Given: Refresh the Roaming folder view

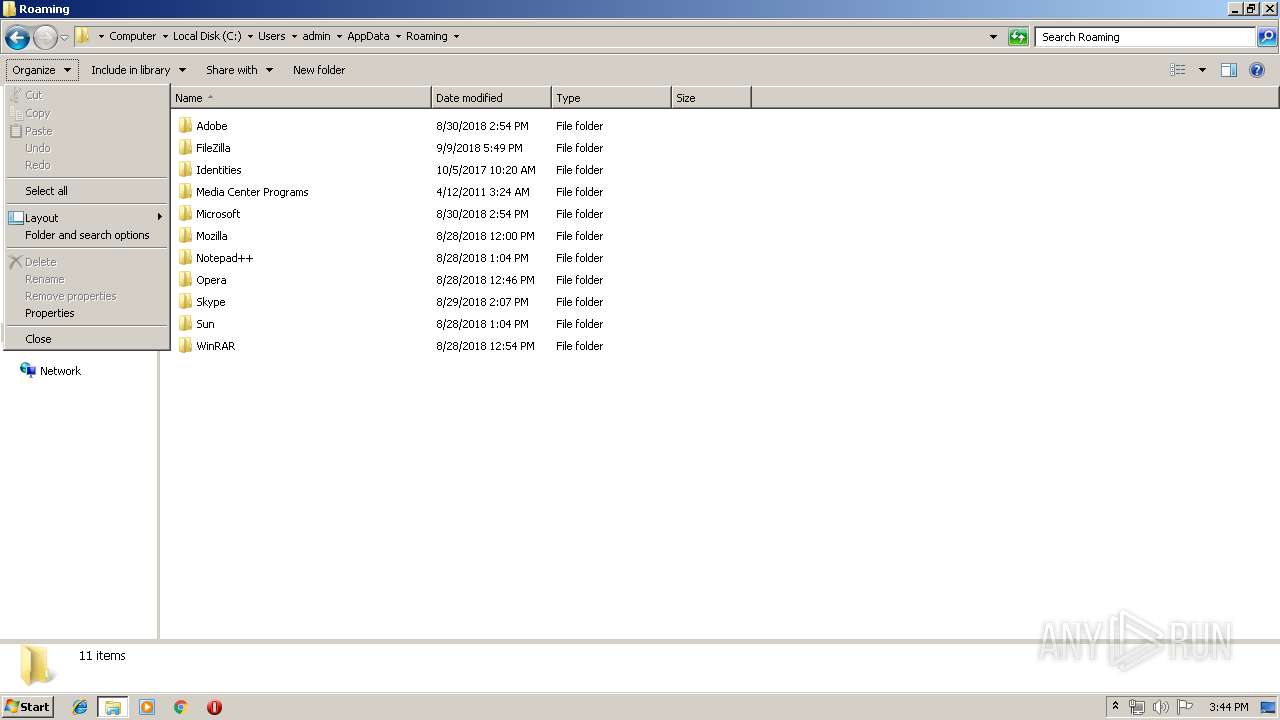Looking at the screenshot, I should point(1018,37).
